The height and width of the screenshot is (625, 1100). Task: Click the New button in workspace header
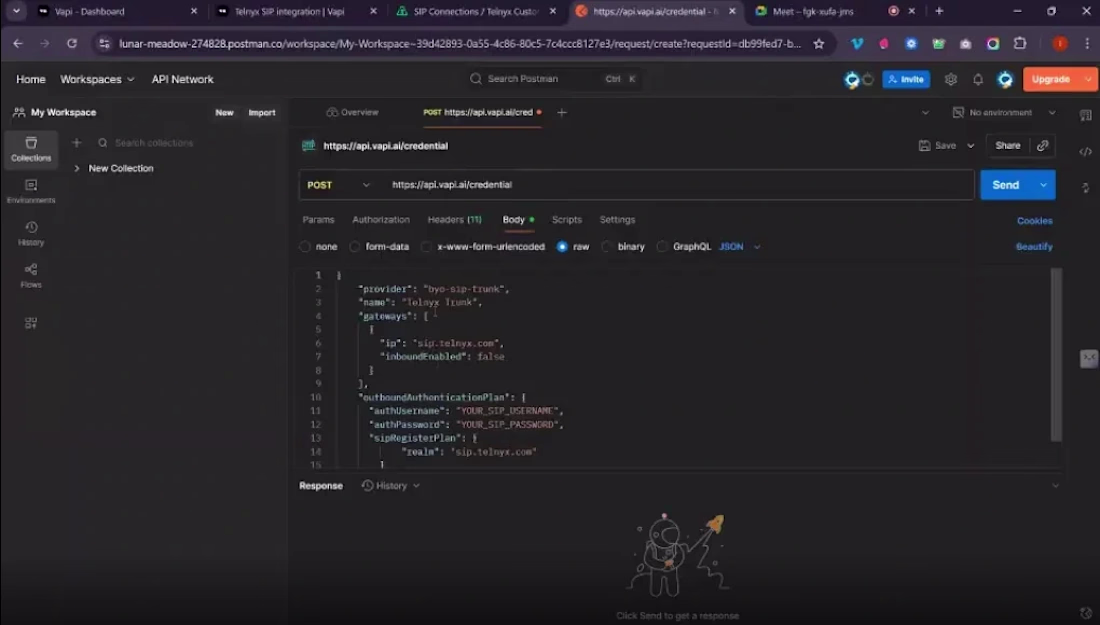224,112
